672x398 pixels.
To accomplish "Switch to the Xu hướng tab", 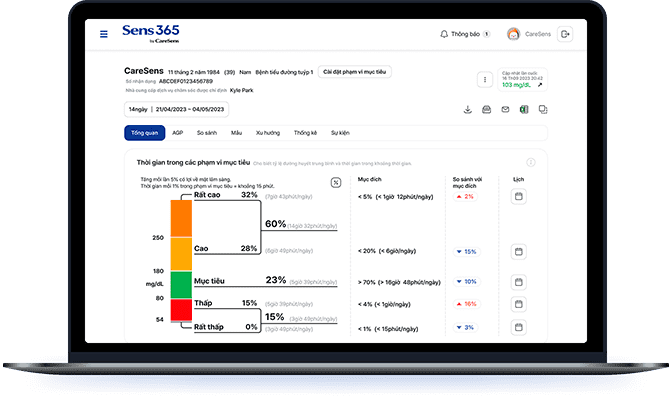I will tap(268, 133).
